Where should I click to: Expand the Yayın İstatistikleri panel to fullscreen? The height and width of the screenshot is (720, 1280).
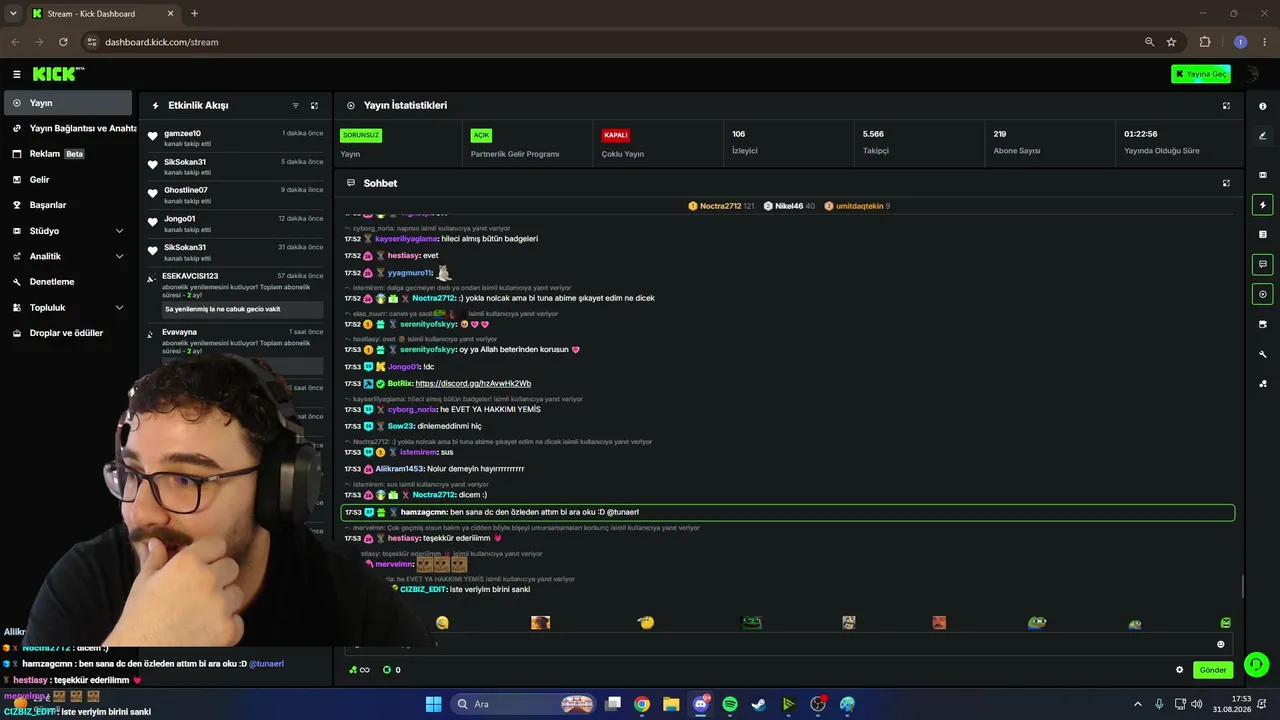[x=1226, y=105]
